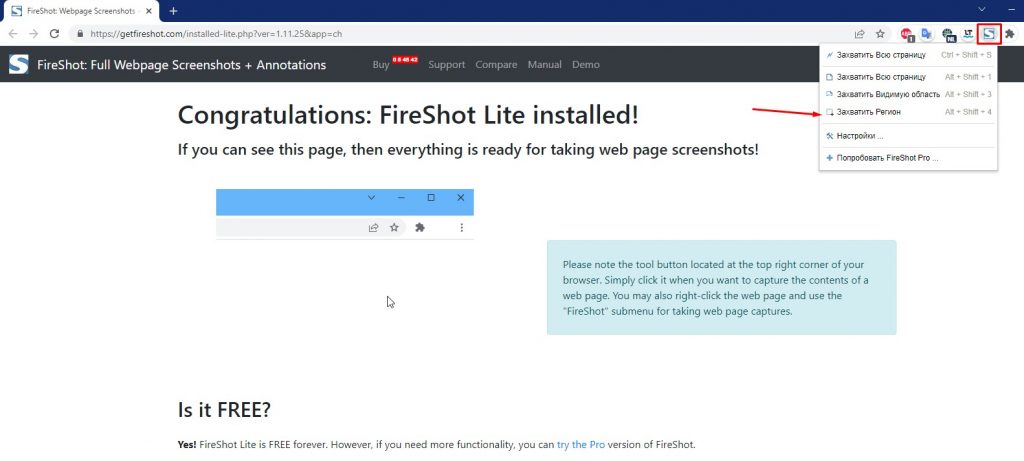Open the Demo link in header

[x=586, y=65]
